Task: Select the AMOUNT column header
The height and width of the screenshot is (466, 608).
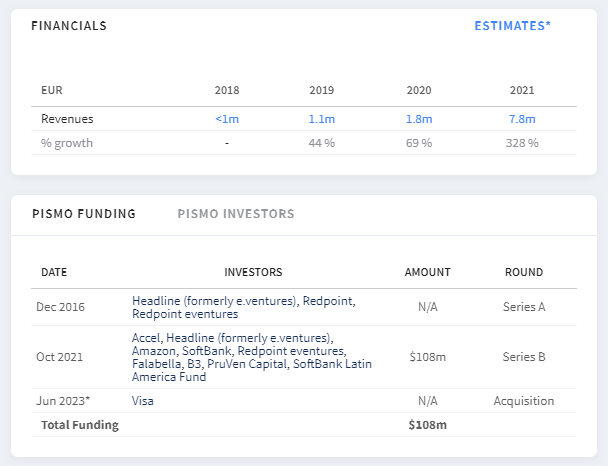Action: pyautogui.click(x=427, y=272)
